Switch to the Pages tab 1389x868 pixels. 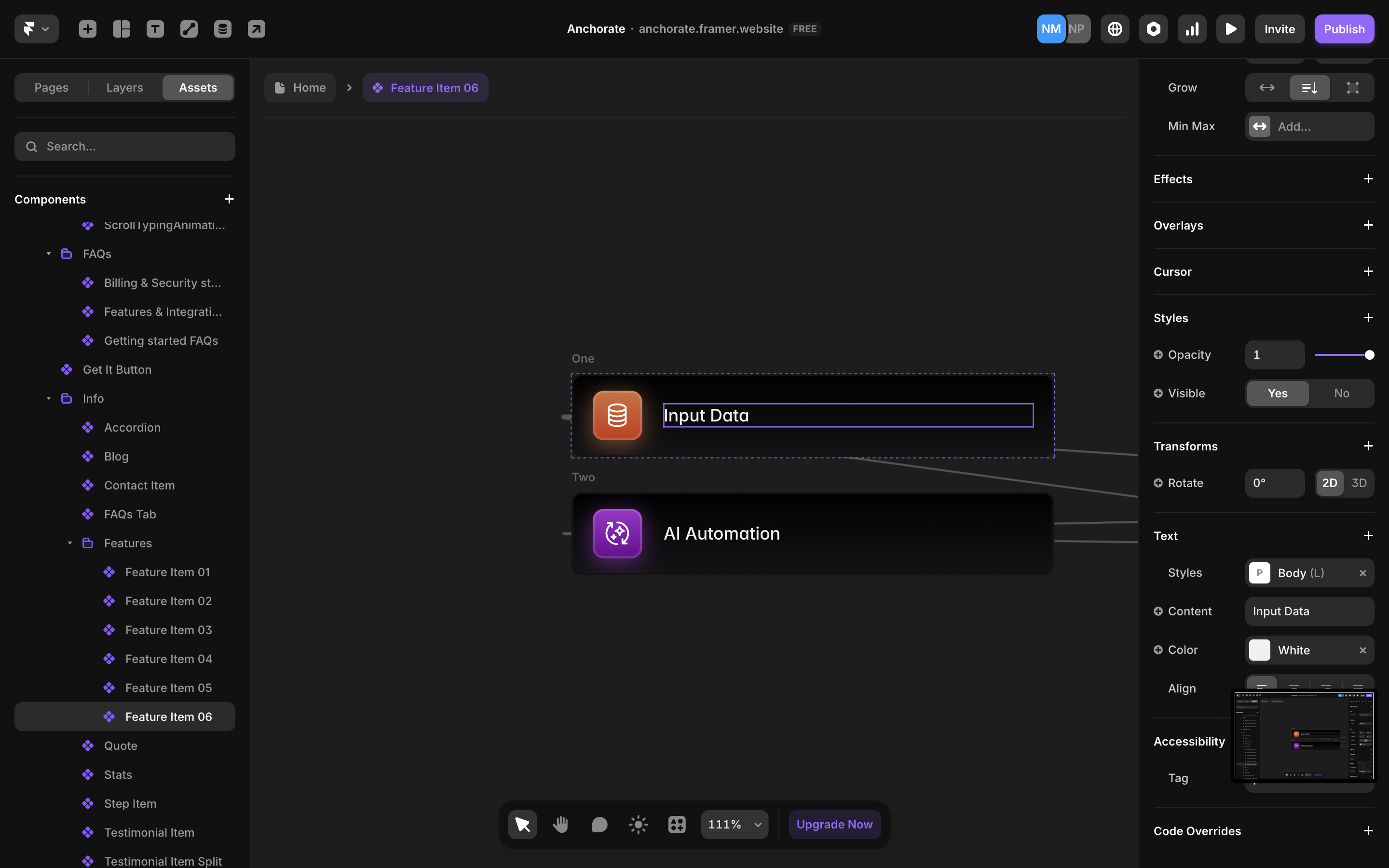click(x=51, y=88)
